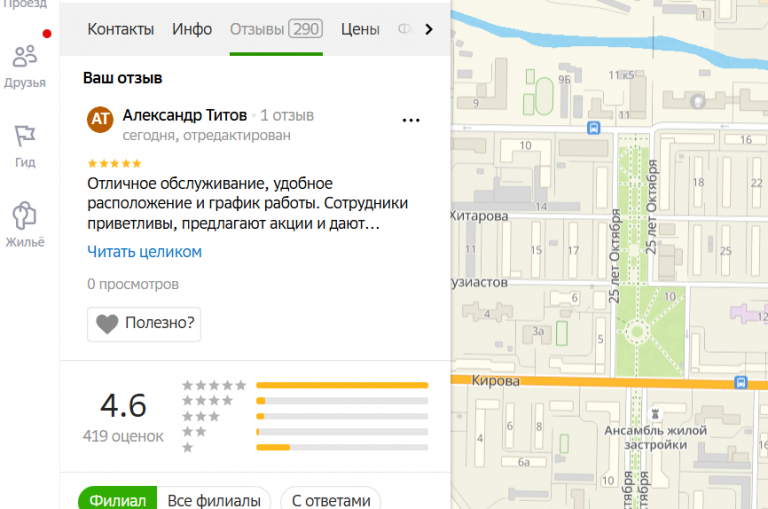Filter by four-star rating bar
Screen dimensions: 768x509
[342, 401]
